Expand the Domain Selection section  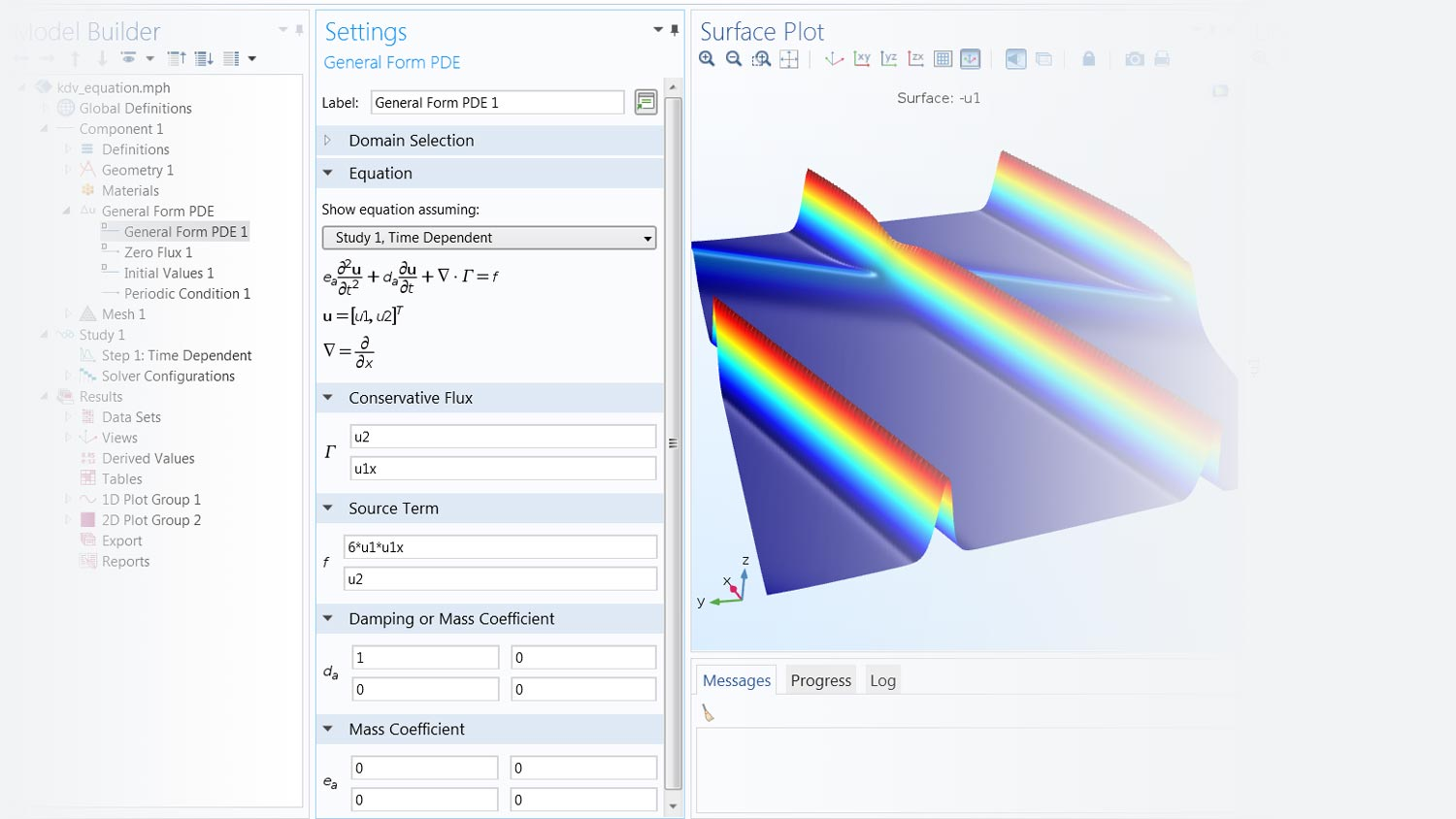(328, 141)
